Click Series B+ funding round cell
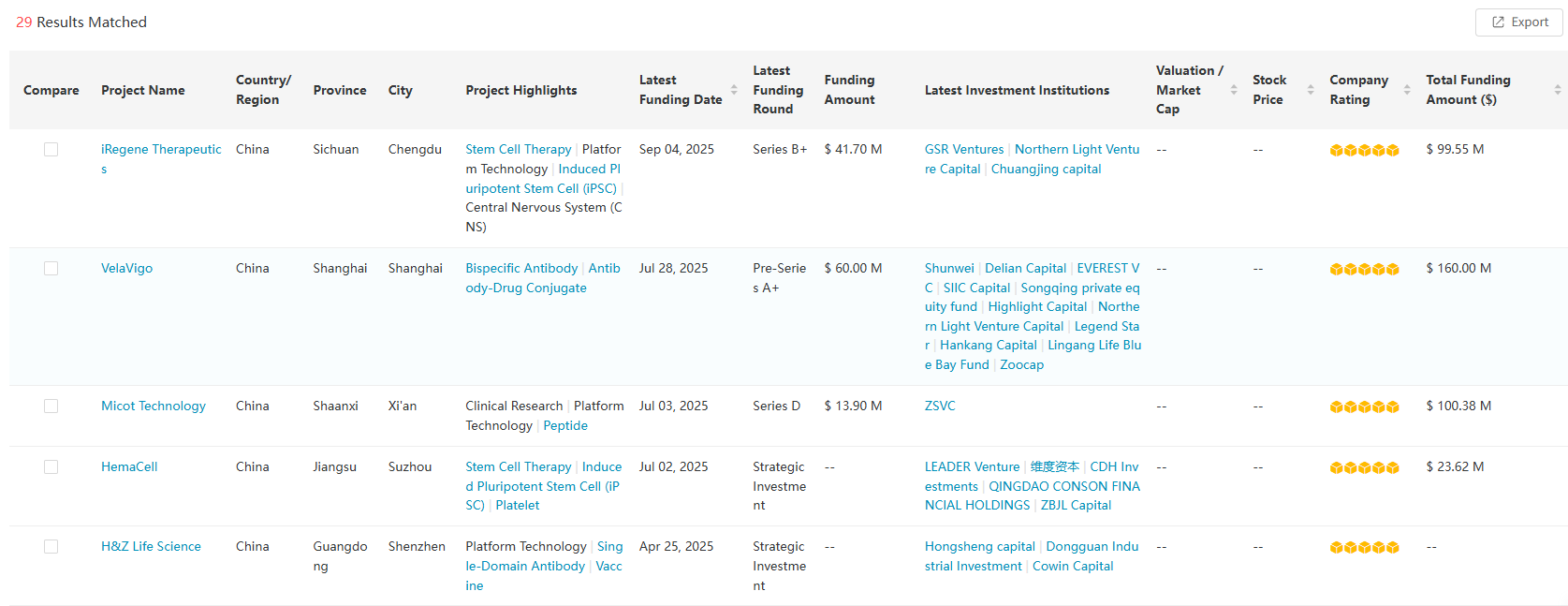The width and height of the screenshot is (1568, 606). [x=780, y=149]
